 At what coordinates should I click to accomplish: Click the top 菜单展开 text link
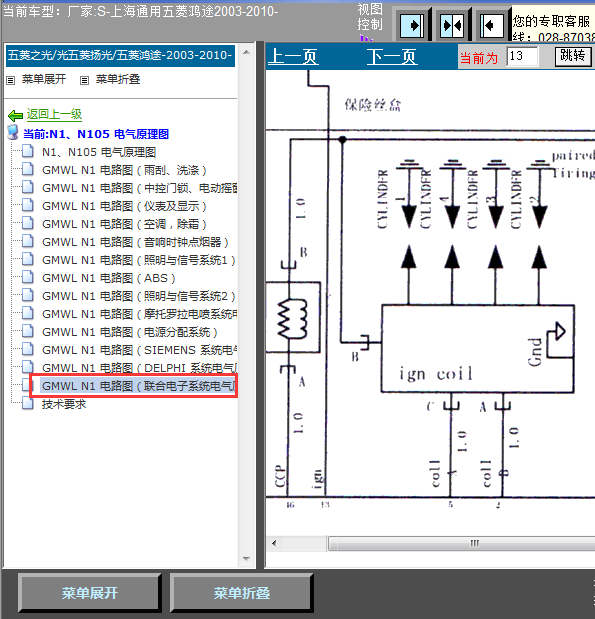pyautogui.click(x=44, y=79)
